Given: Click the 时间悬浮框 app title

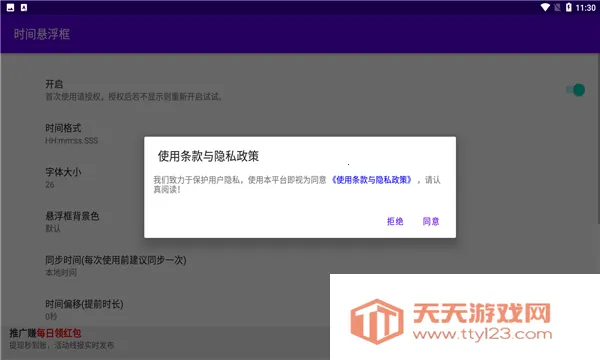Looking at the screenshot, I should [x=42, y=34].
